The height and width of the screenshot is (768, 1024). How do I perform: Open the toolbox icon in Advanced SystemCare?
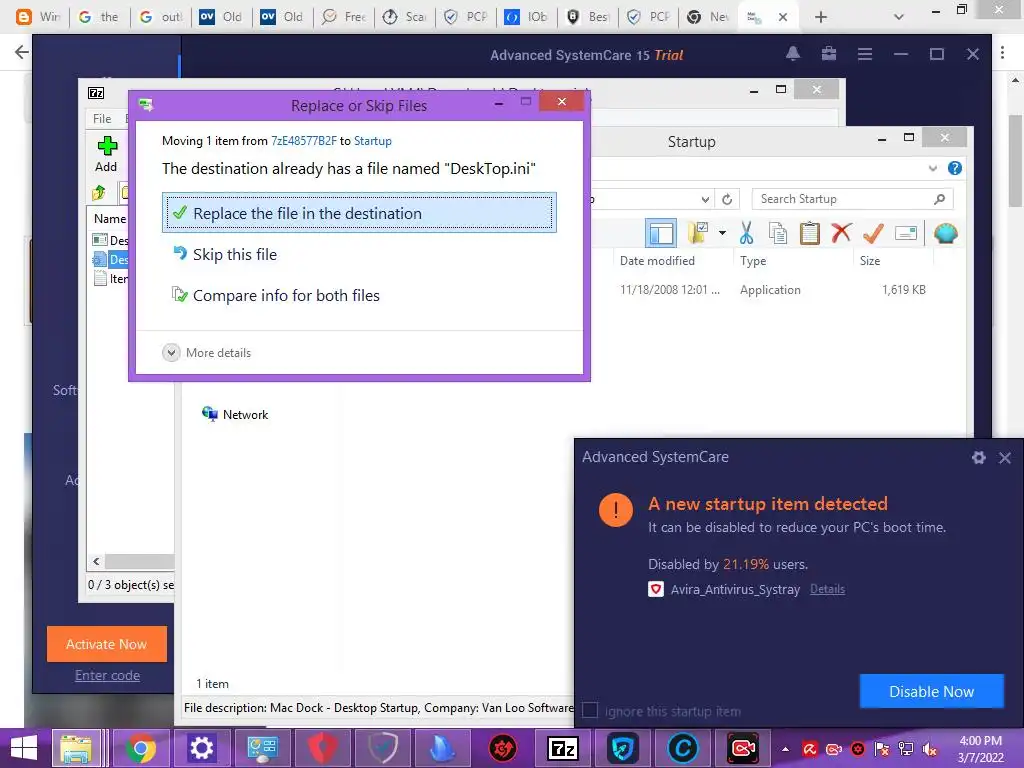tap(829, 54)
